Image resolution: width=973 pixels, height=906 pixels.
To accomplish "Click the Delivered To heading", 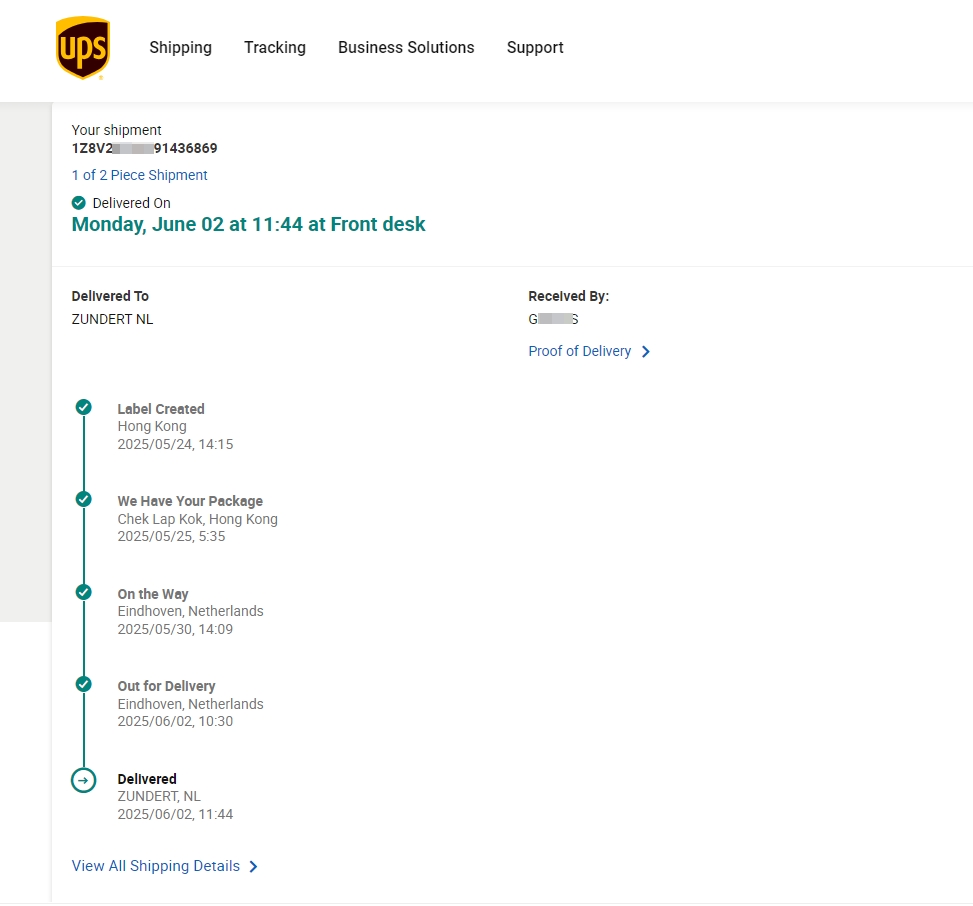I will click(x=110, y=296).
